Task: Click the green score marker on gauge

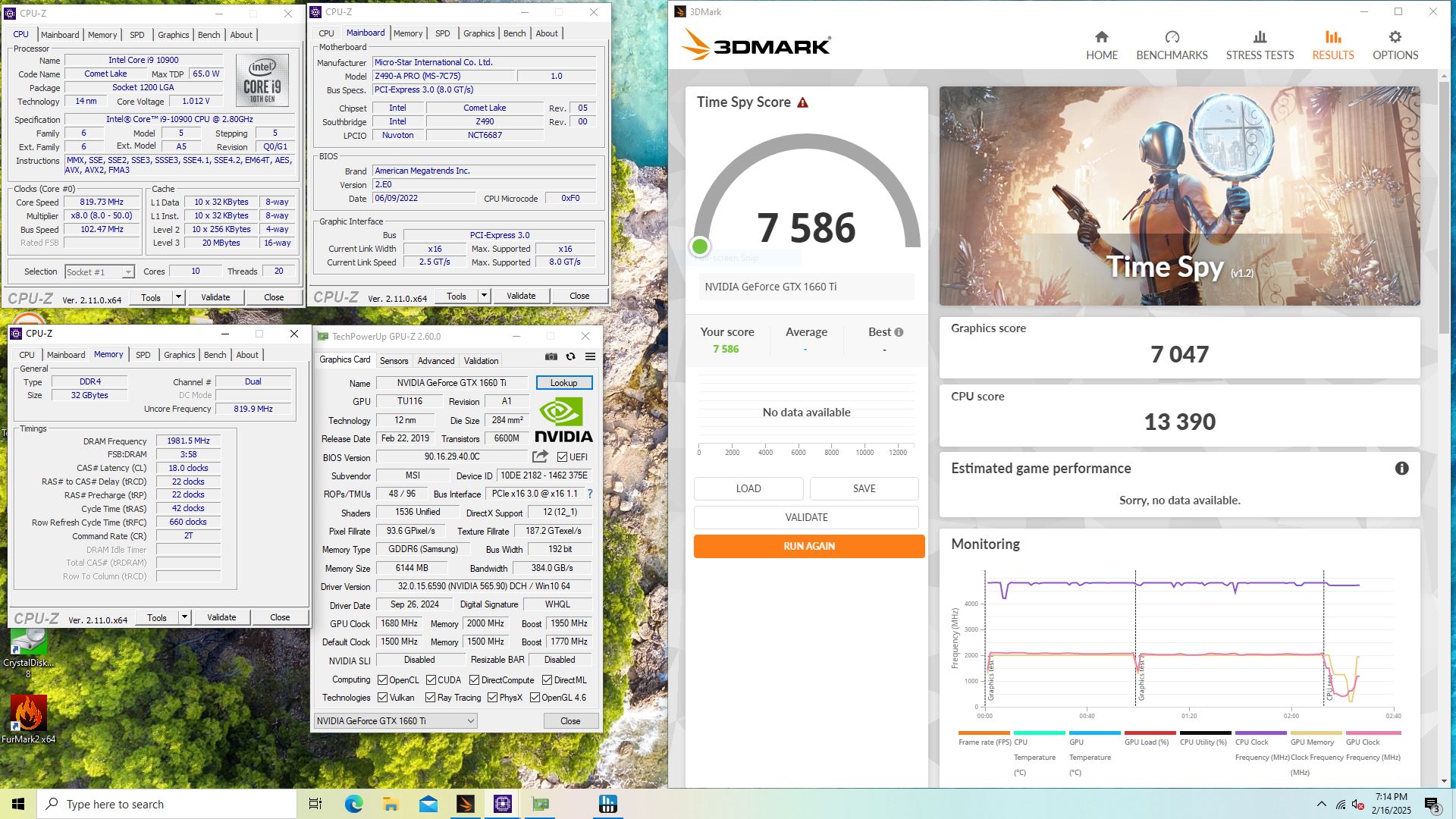Action: point(700,246)
